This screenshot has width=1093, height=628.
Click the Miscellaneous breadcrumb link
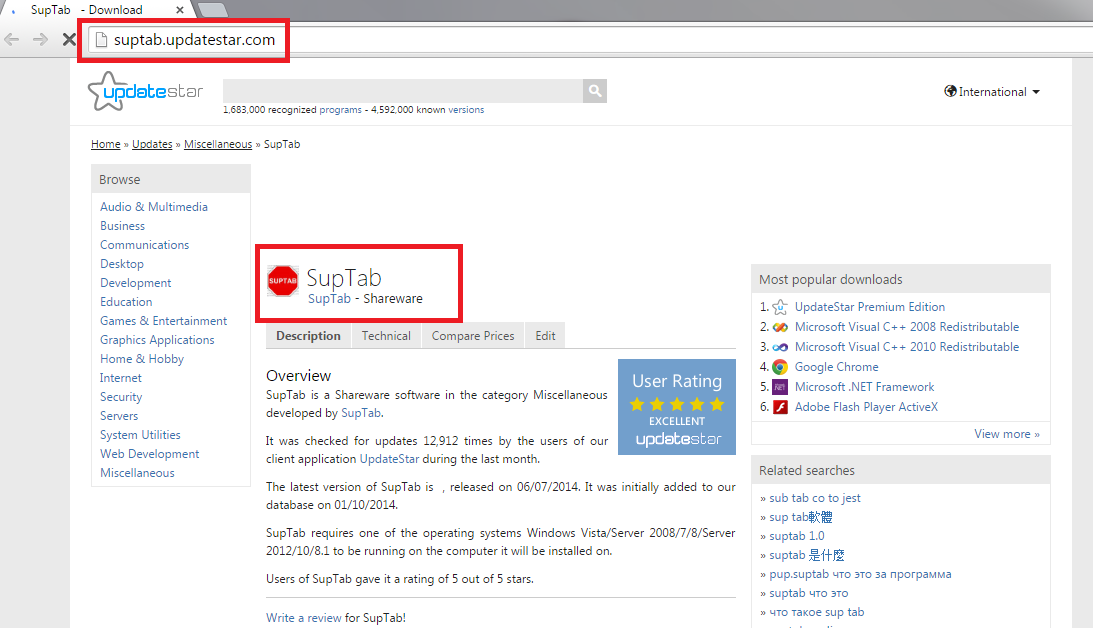coord(218,144)
